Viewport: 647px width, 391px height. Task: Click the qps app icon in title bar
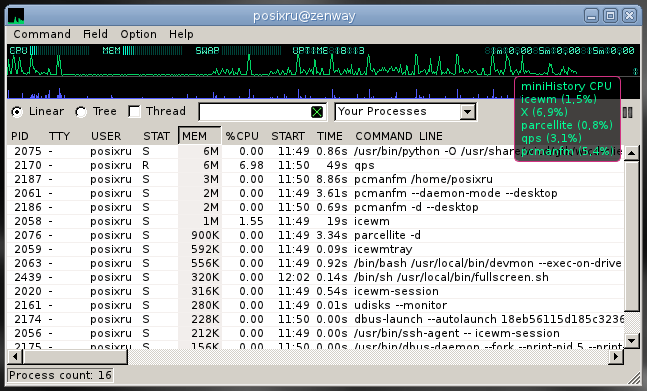[x=16, y=16]
